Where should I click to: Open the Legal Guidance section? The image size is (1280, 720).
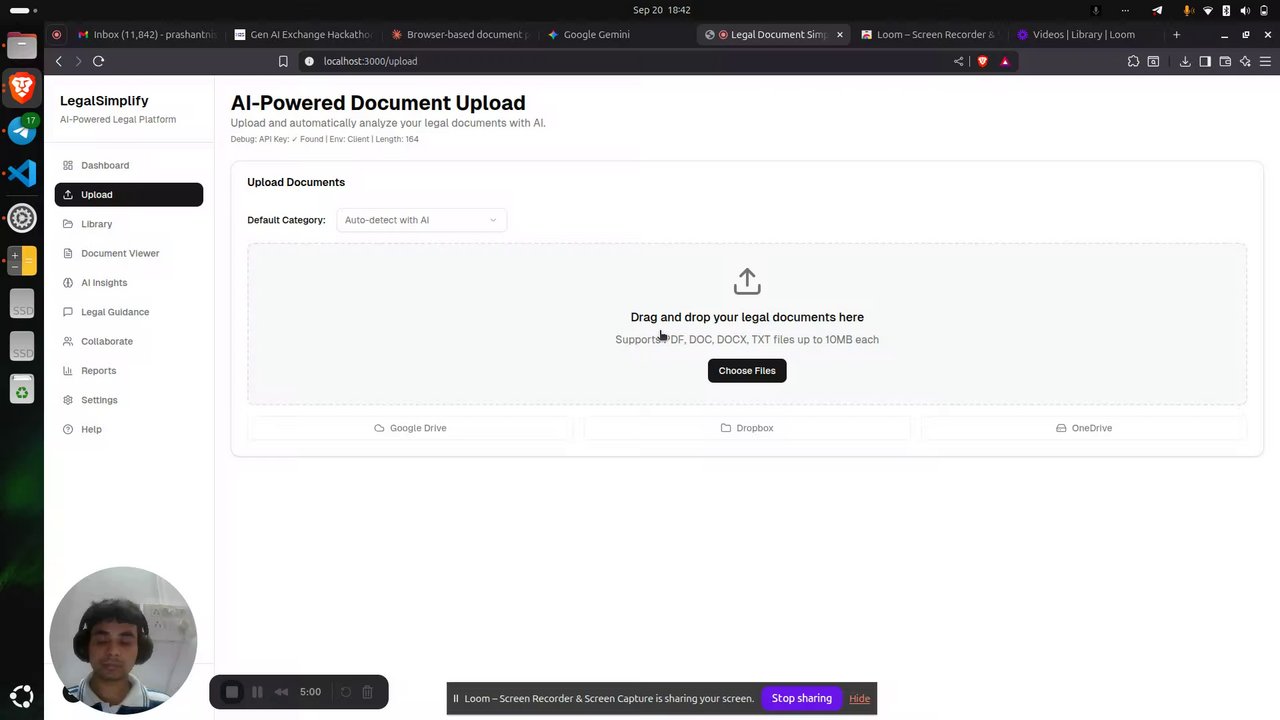tap(129, 312)
